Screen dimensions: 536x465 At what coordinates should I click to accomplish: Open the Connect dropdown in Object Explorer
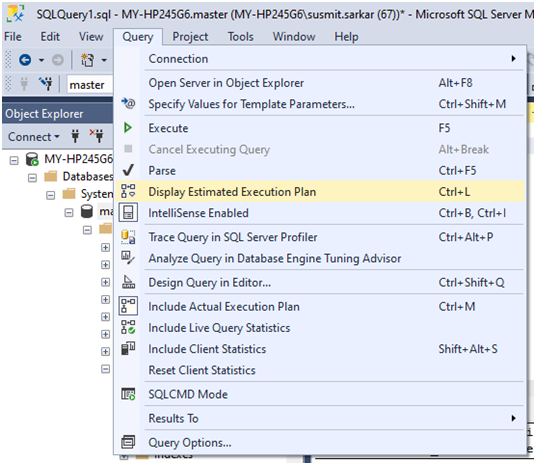pos(34,137)
